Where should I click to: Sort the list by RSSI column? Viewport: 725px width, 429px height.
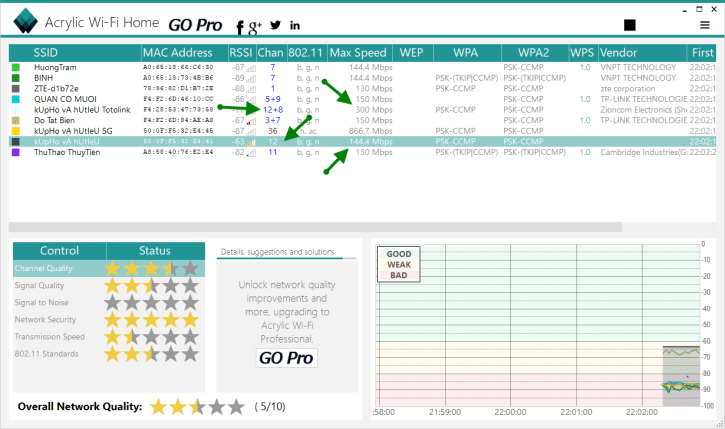[x=241, y=52]
